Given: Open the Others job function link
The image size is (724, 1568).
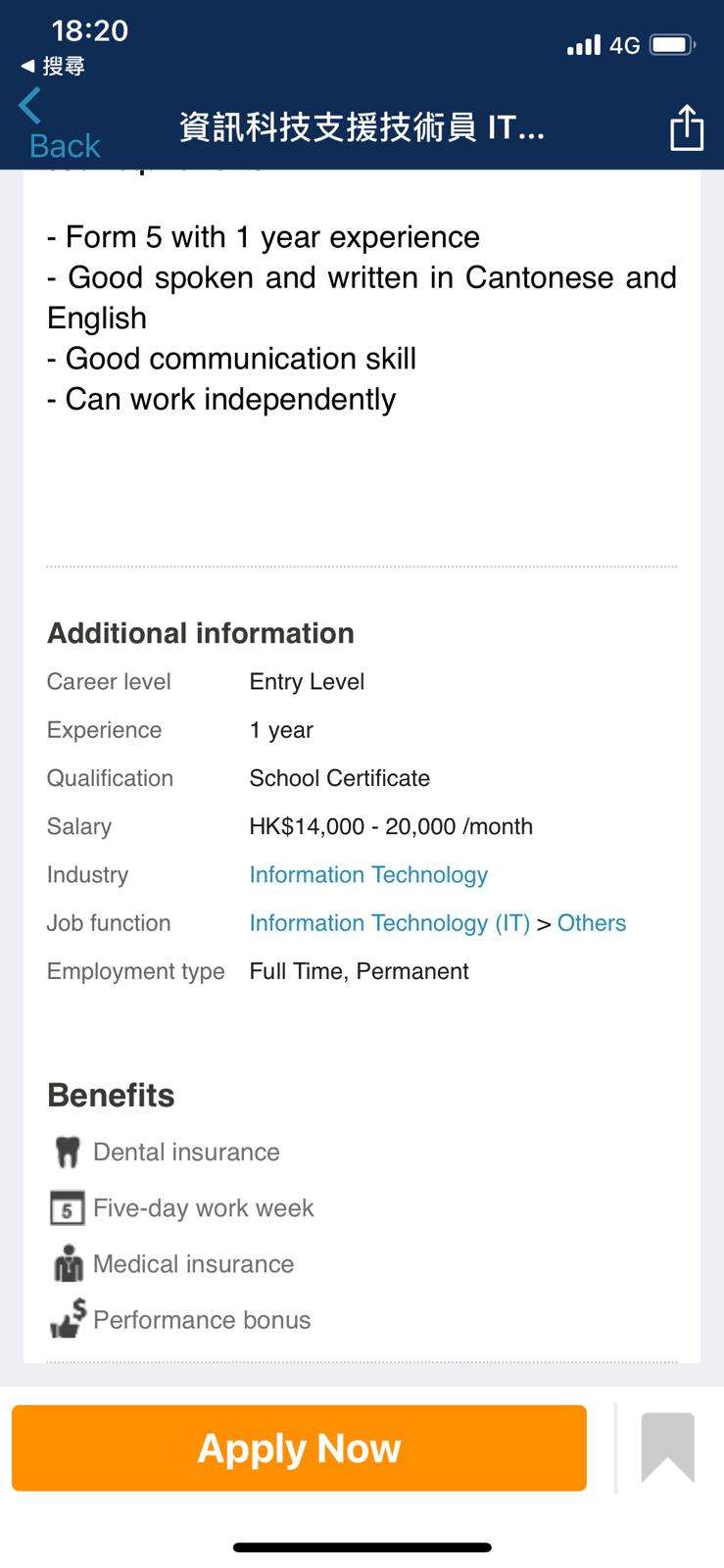Looking at the screenshot, I should [x=592, y=923].
